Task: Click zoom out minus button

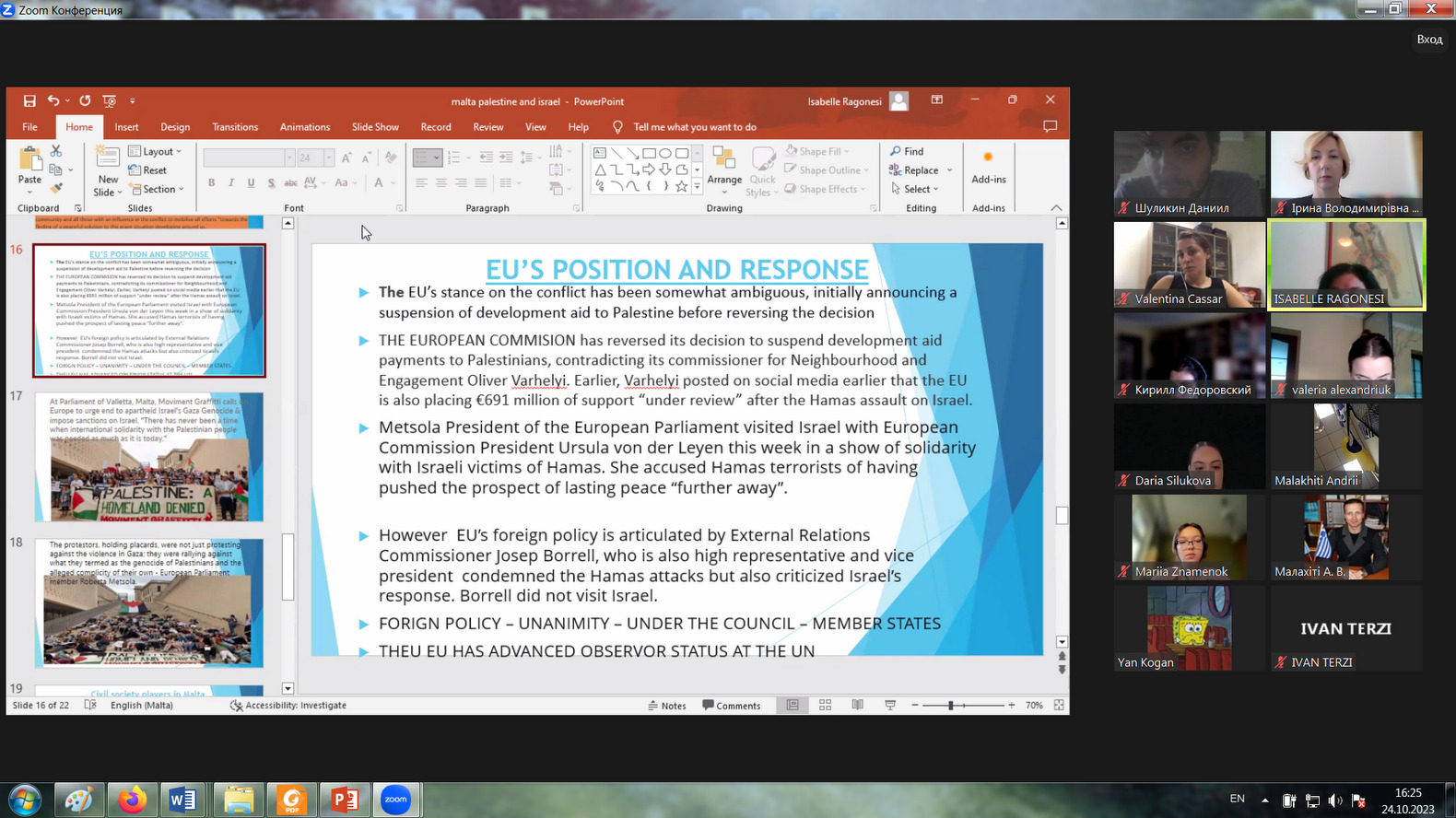Action: [915, 706]
